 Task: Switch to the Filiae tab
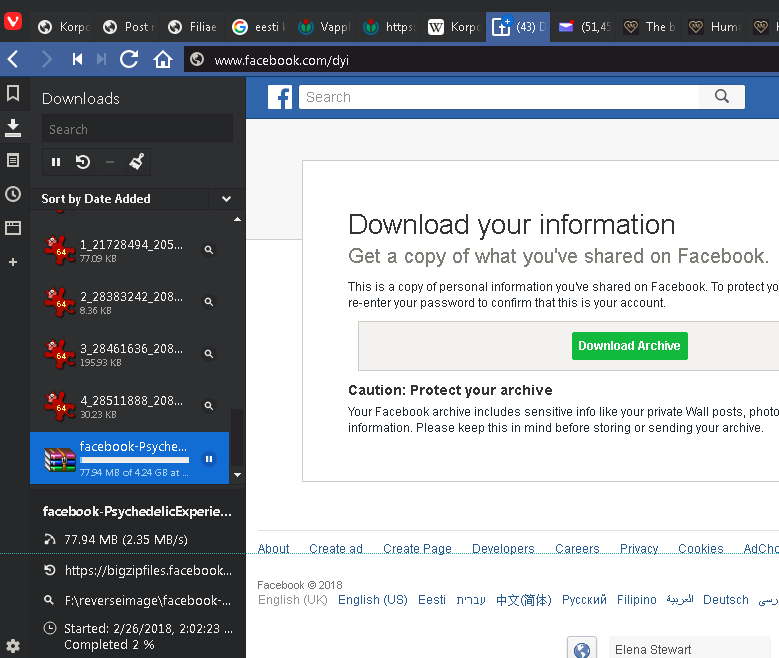pyautogui.click(x=193, y=27)
